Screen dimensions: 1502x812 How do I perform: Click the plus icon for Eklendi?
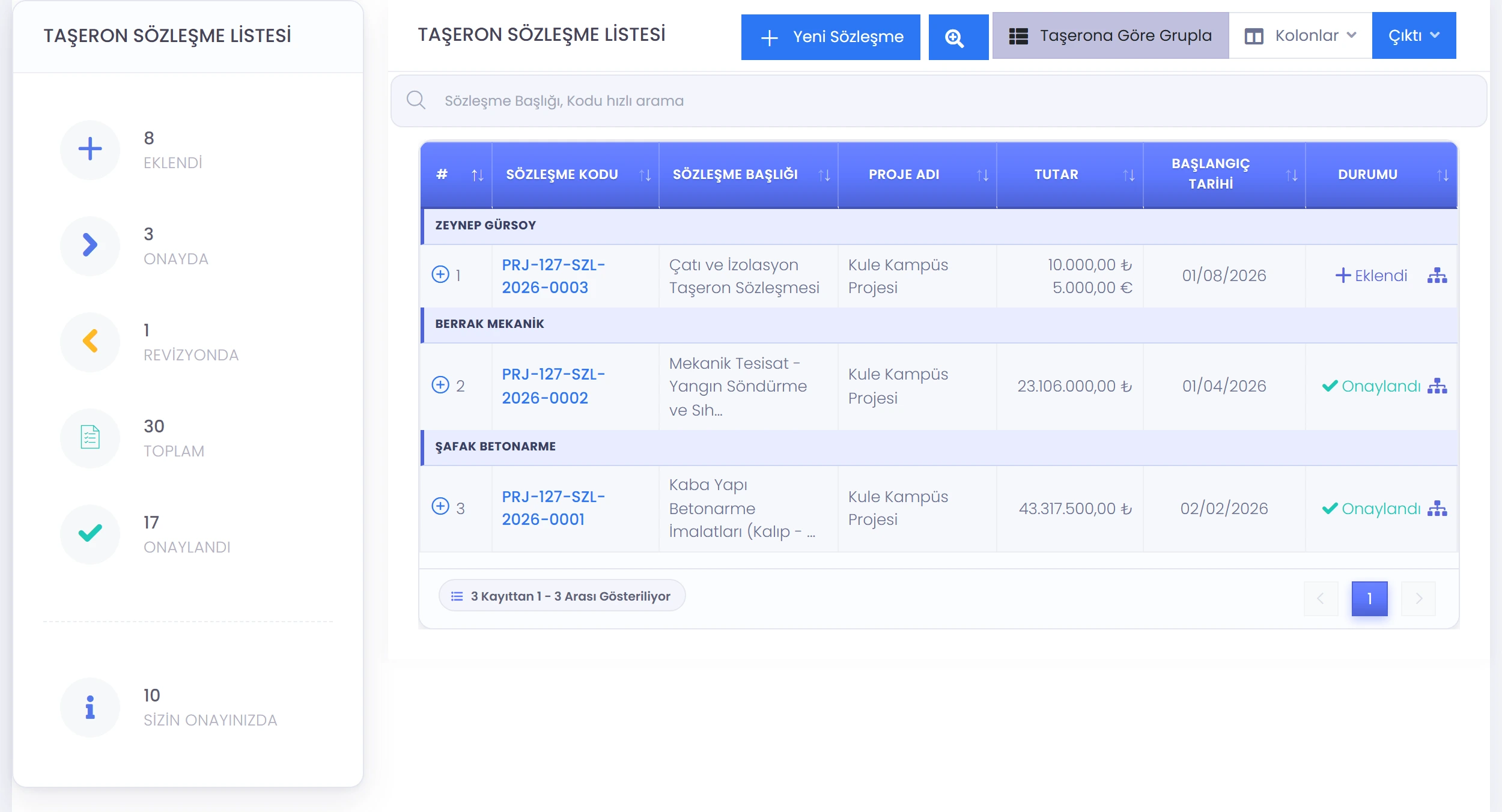[x=90, y=149]
